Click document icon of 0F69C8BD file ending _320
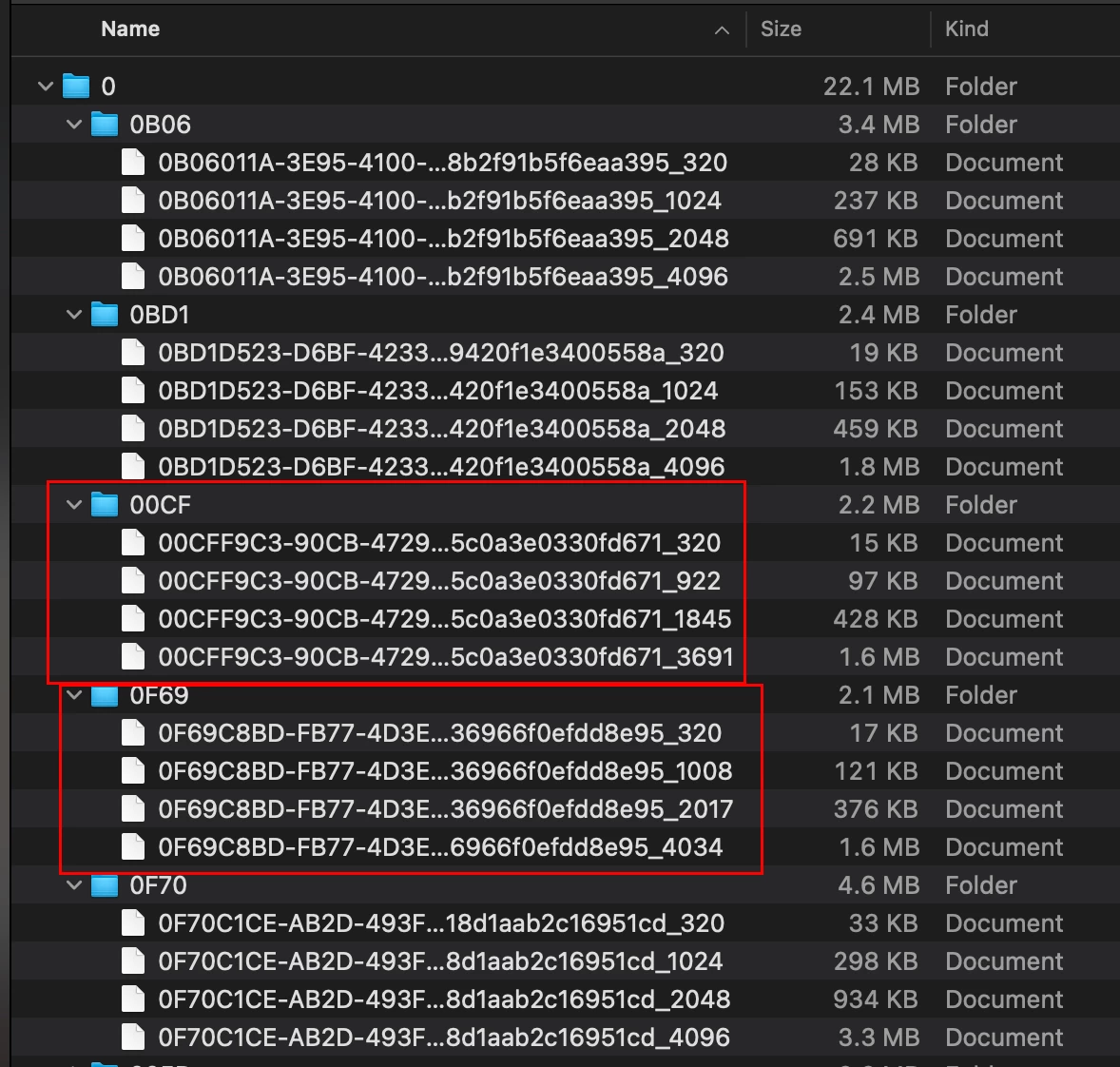This screenshot has width=1120, height=1067. pyautogui.click(x=133, y=732)
